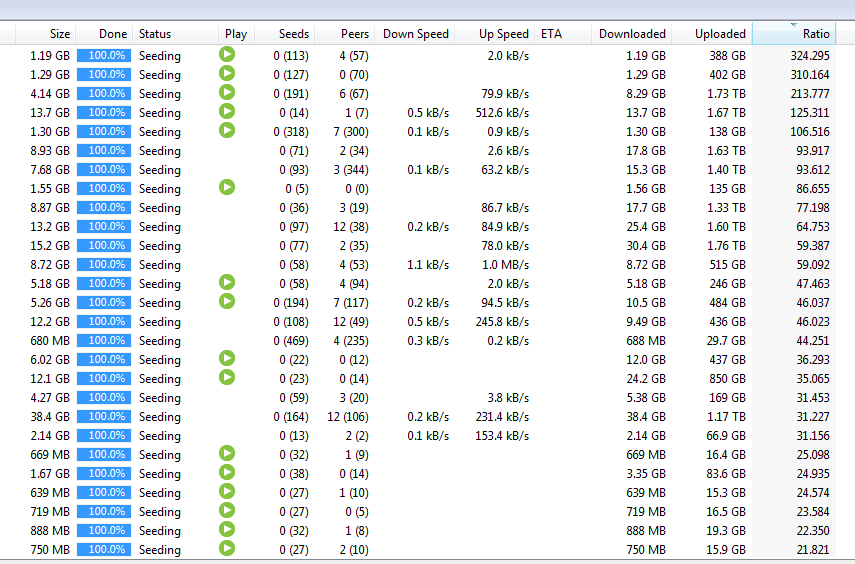
Task: Click the 3.35 GB downloaded cell
Action: (x=646, y=474)
